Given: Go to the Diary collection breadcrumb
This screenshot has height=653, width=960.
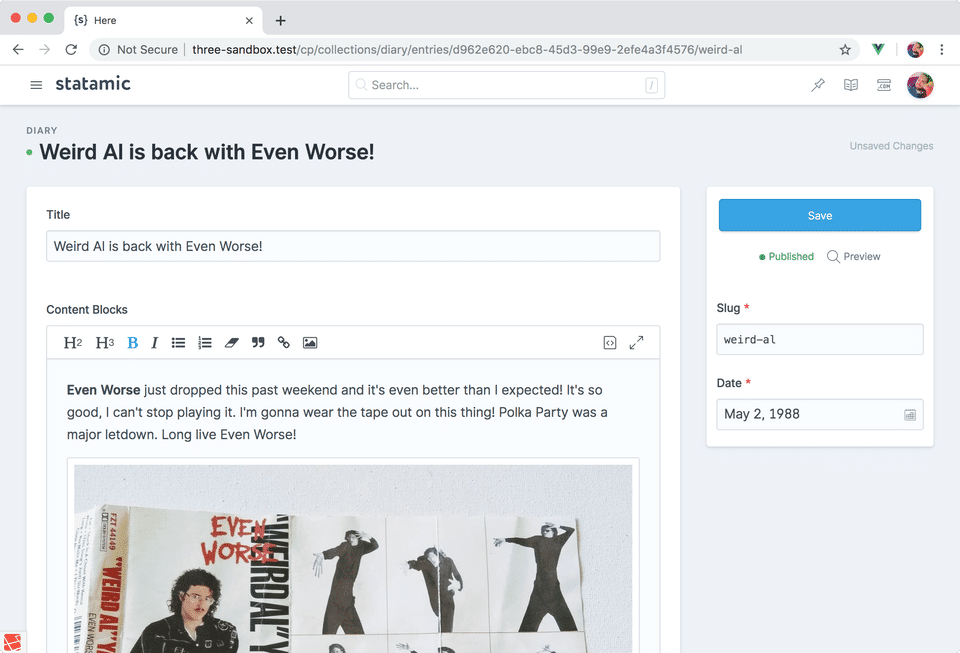Looking at the screenshot, I should tap(42, 130).
